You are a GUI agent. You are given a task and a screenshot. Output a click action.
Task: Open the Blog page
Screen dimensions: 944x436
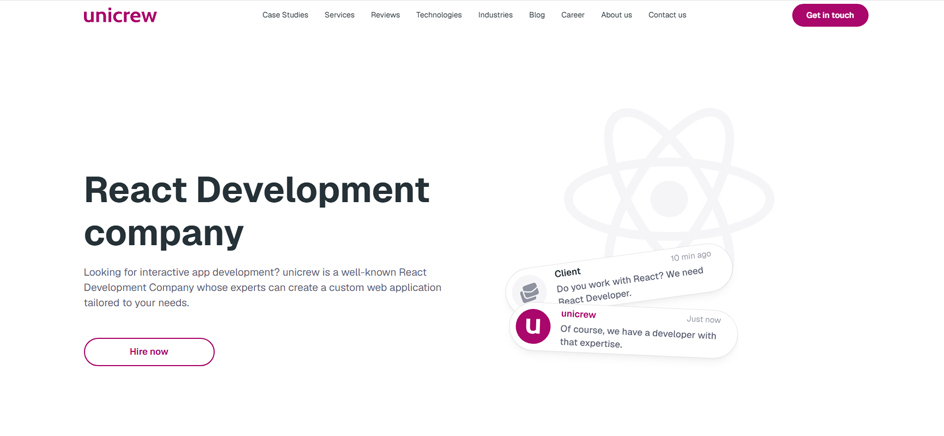537,15
